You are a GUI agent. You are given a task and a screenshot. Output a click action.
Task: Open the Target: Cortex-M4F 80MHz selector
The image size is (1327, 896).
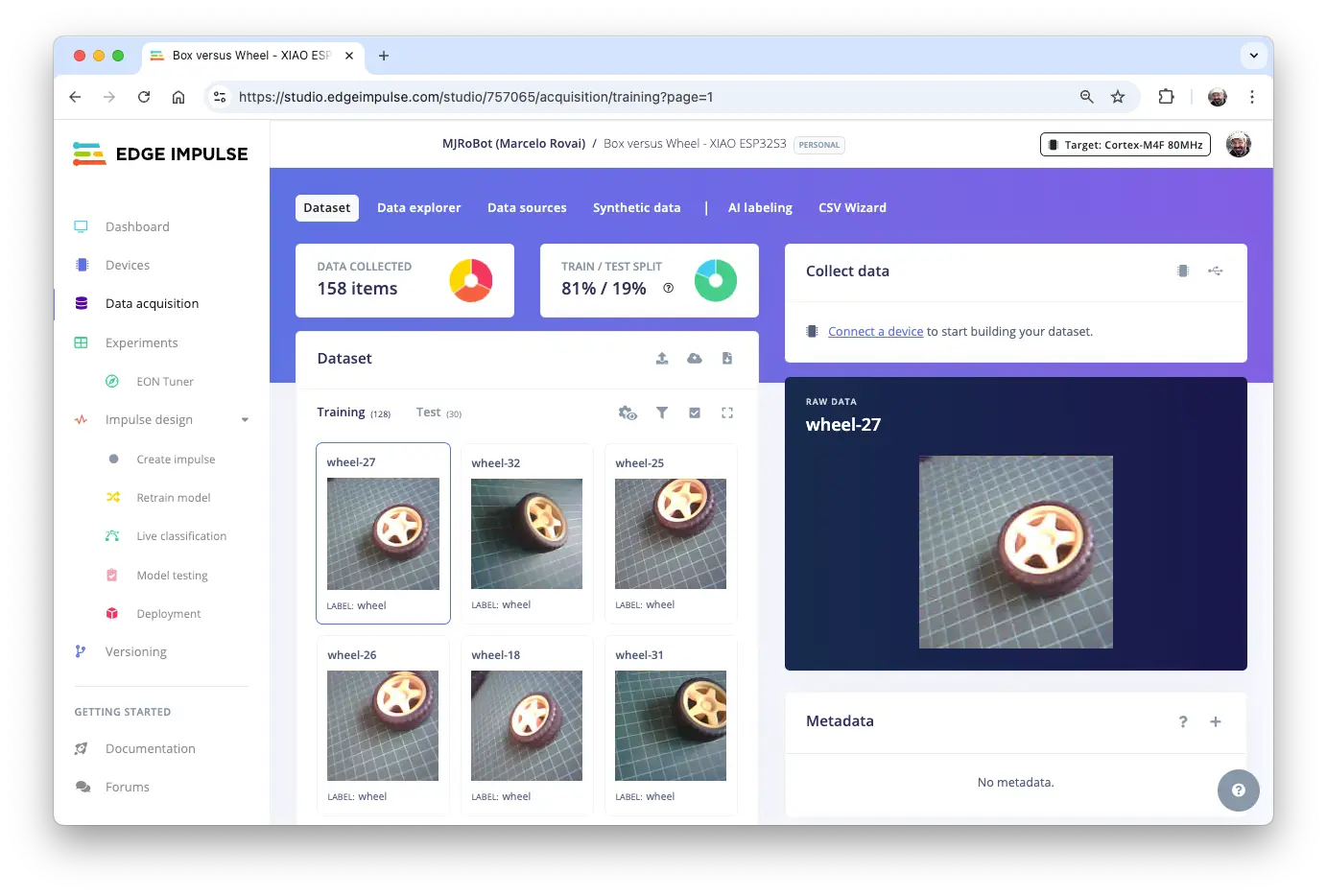point(1125,145)
